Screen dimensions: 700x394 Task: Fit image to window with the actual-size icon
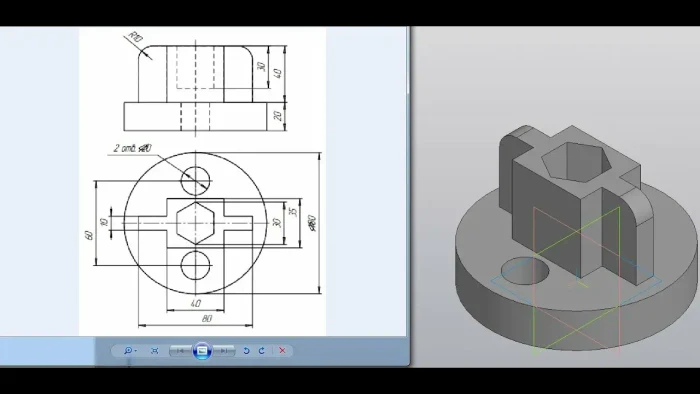[x=155, y=351]
